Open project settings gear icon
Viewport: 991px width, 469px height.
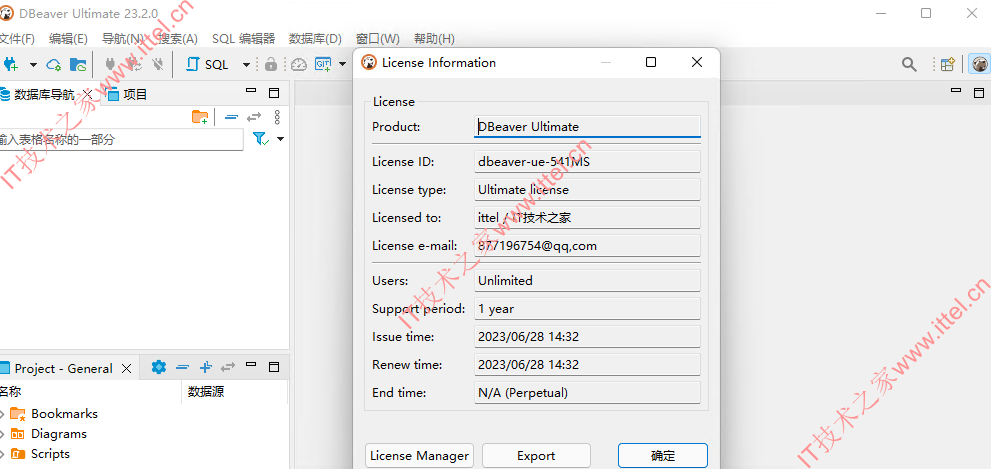coord(159,367)
